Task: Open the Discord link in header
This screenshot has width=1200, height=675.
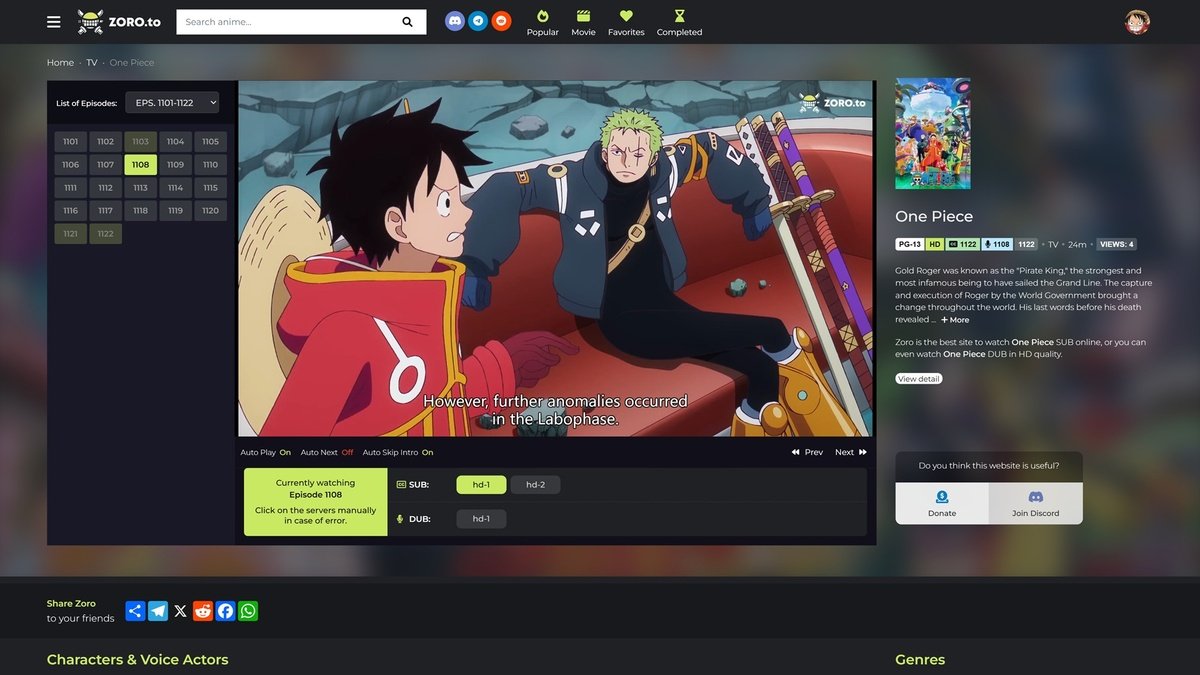Action: coord(455,21)
